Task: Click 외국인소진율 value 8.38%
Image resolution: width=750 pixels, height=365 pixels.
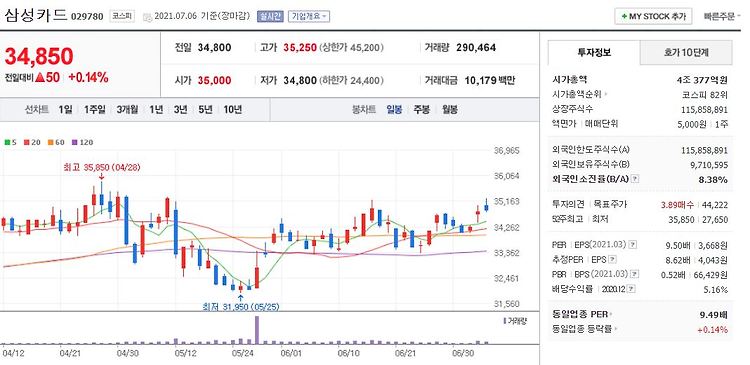Action: (x=714, y=180)
